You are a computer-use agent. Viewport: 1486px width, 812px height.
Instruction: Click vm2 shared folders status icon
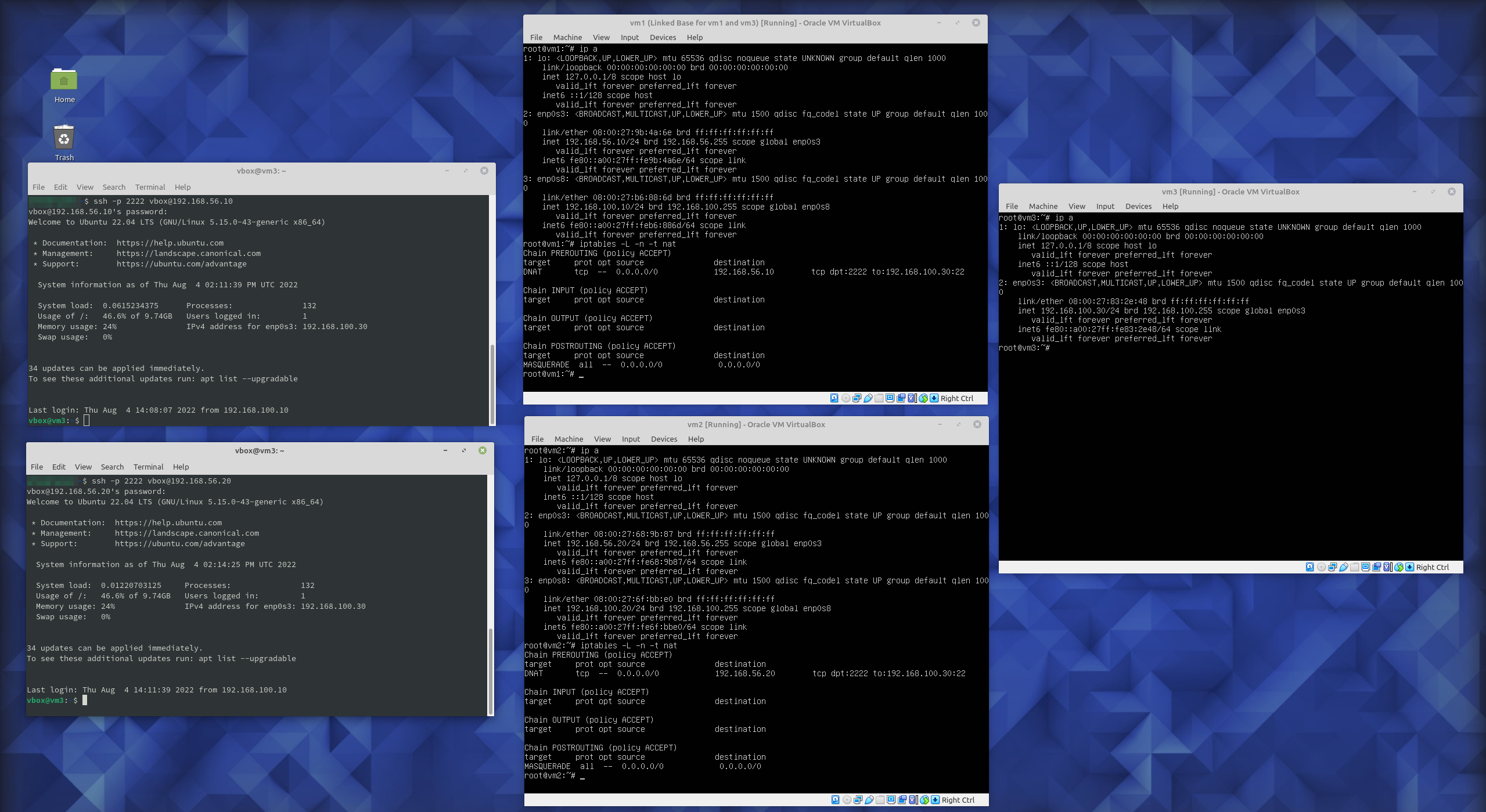(x=880, y=800)
